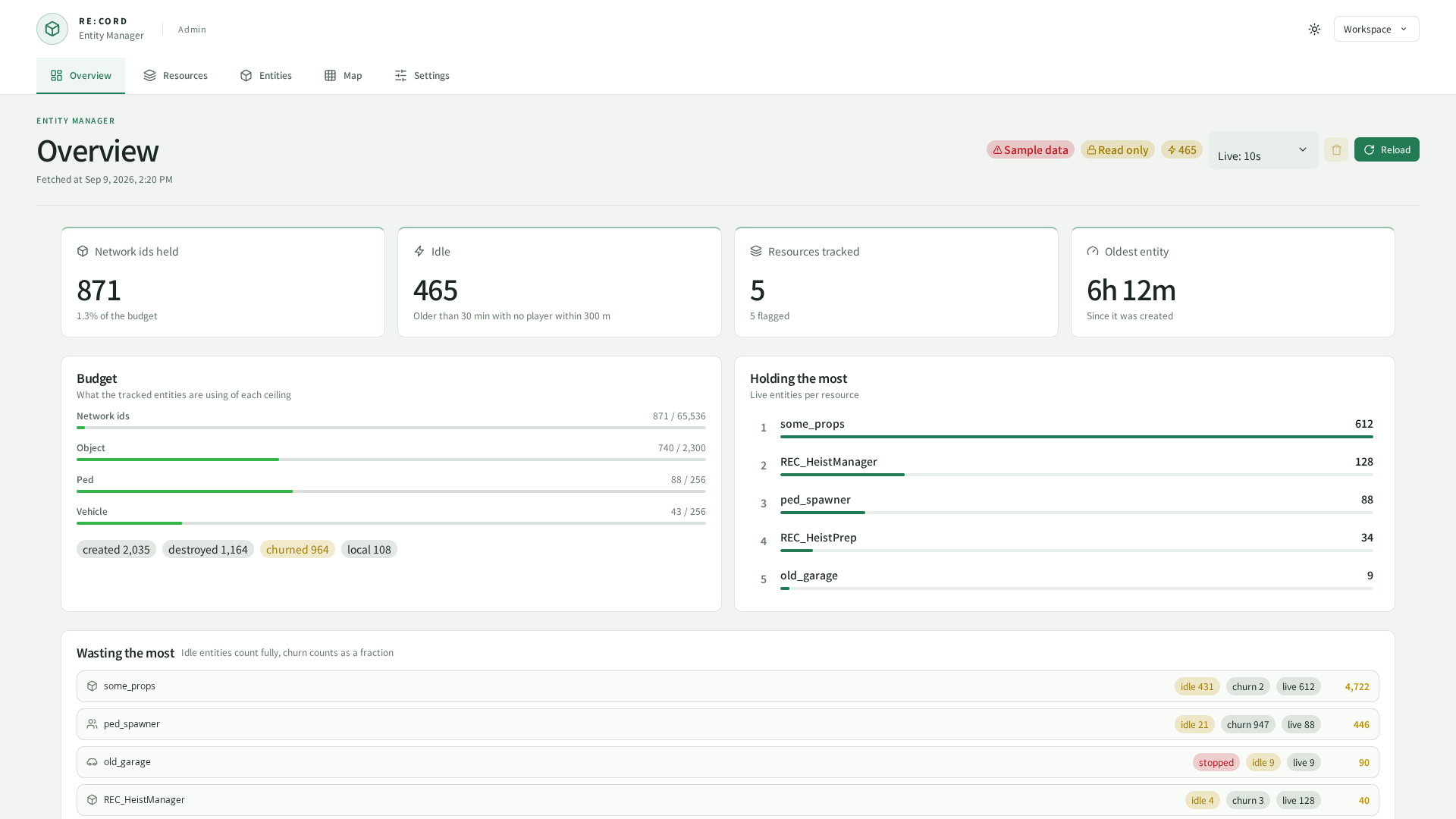Click the churned 964 chip
Screen dimensions: 1456x819
297,549
